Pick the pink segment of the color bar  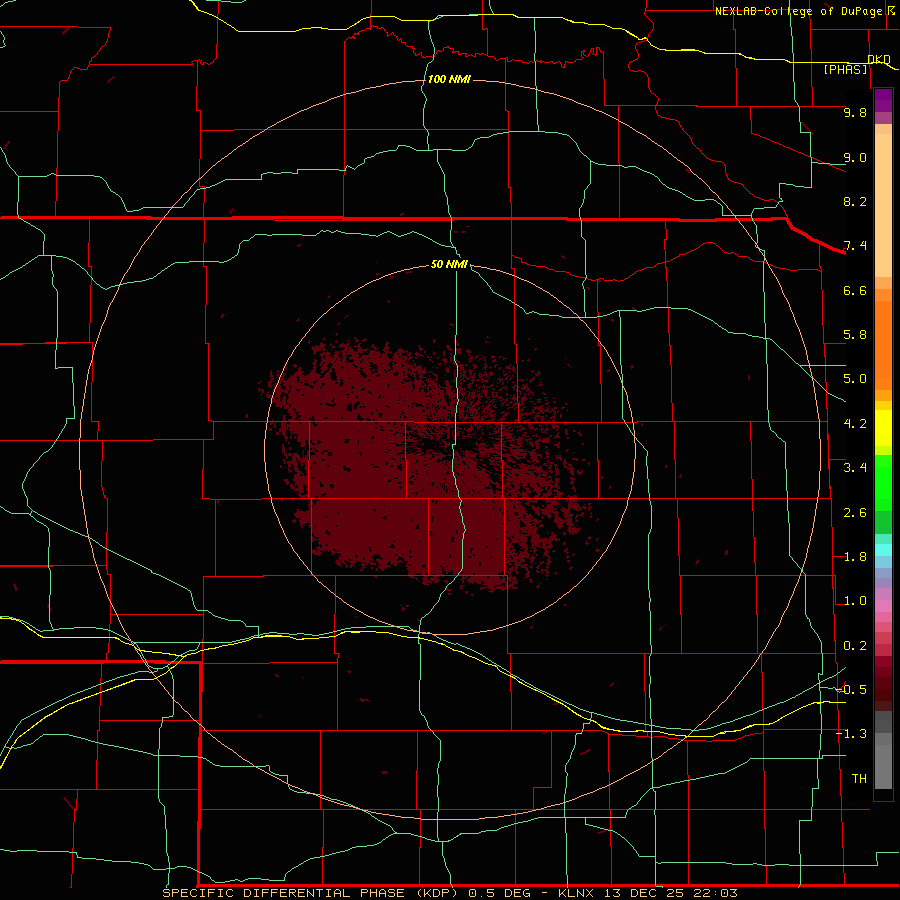point(883,606)
